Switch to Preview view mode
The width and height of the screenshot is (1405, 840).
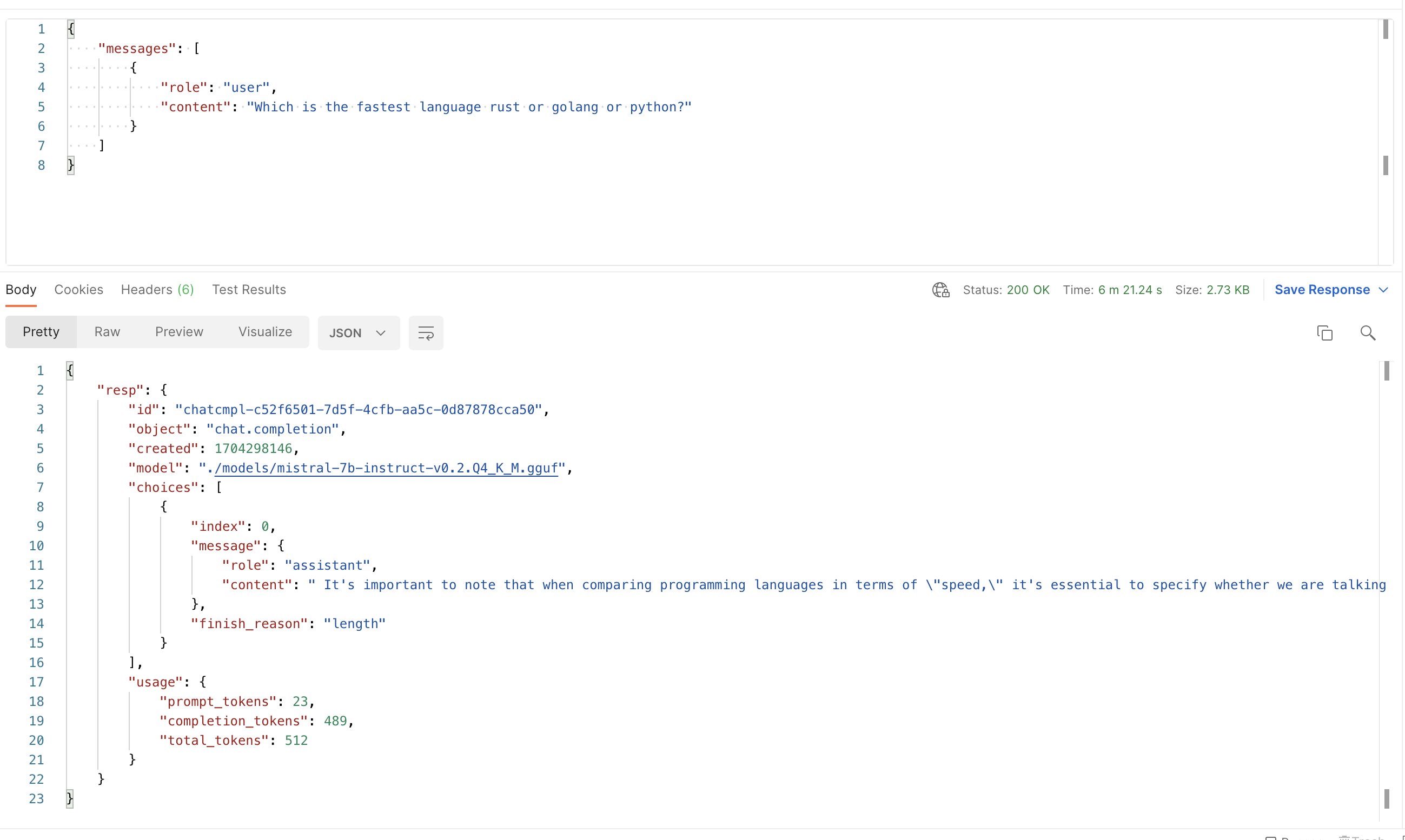tap(179, 332)
